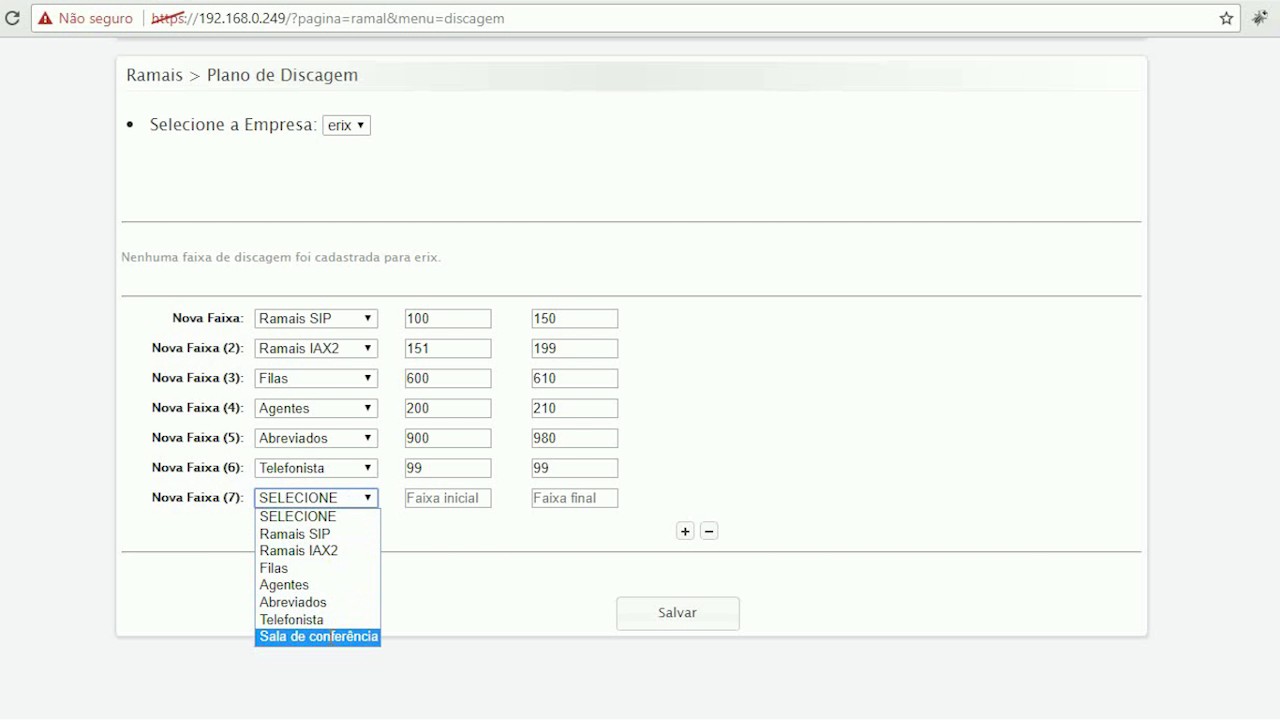
Task: Click the Telefonista row end field with 99
Action: click(575, 468)
